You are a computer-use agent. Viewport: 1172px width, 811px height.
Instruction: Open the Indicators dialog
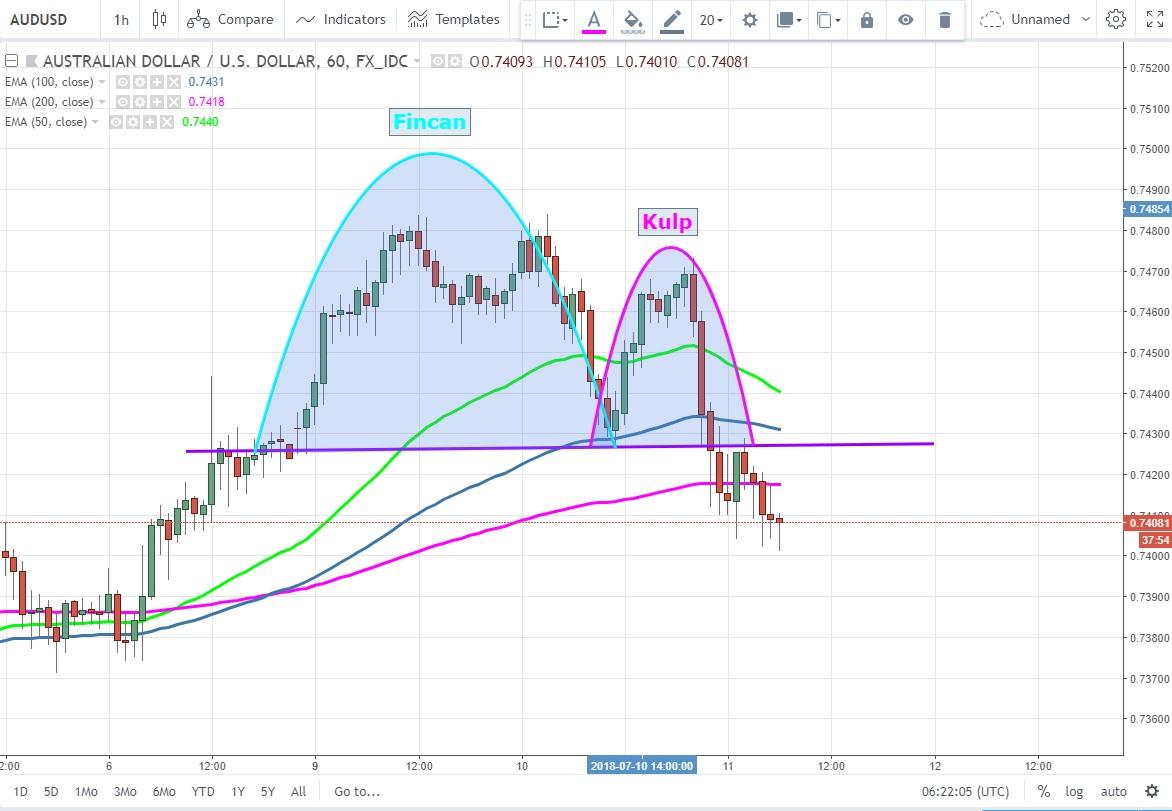(341, 19)
